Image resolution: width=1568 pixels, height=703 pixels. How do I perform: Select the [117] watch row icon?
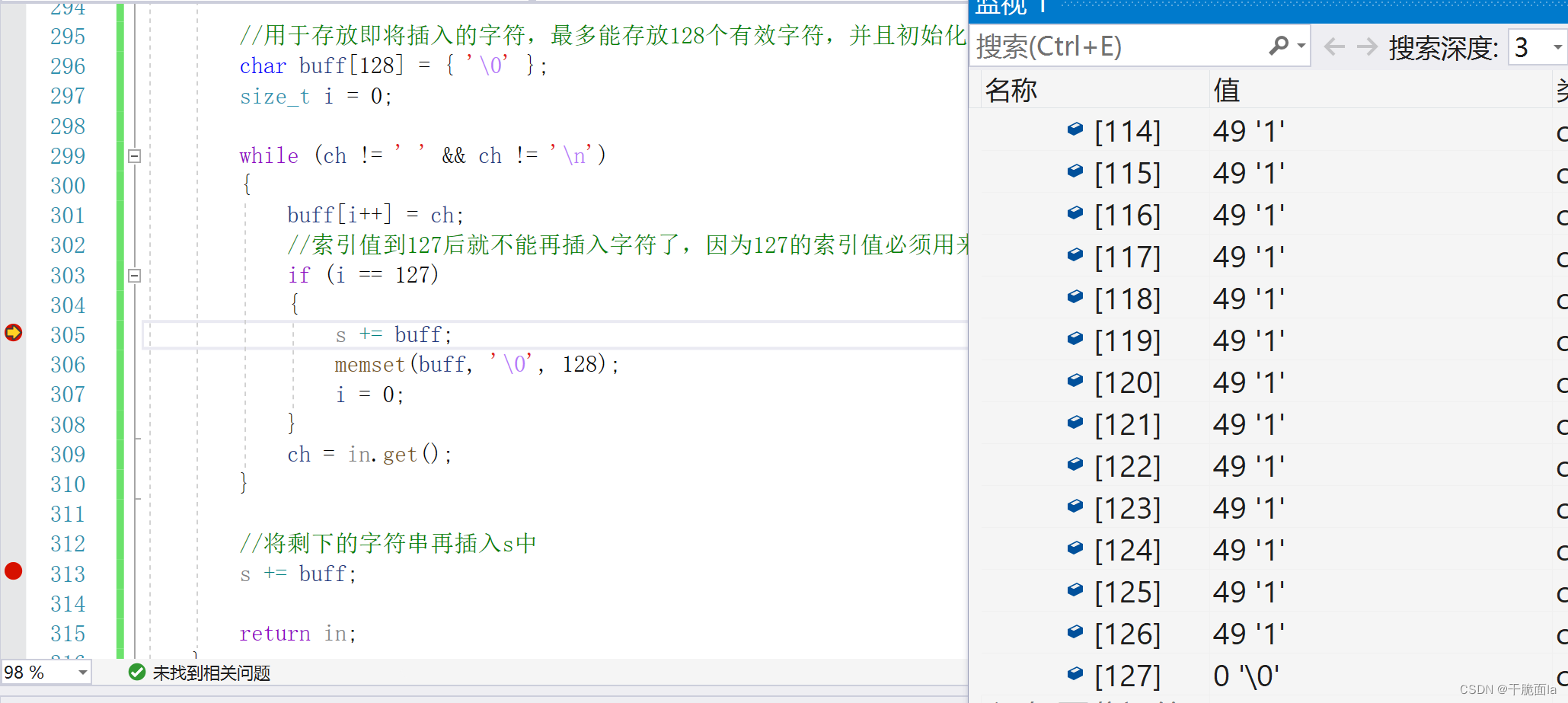(1075, 254)
